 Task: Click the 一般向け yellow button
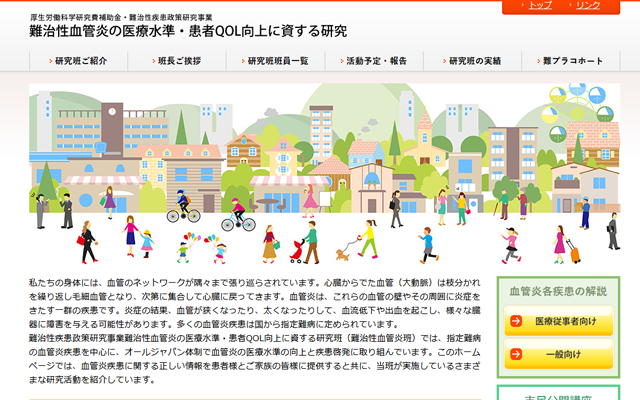click(557, 354)
